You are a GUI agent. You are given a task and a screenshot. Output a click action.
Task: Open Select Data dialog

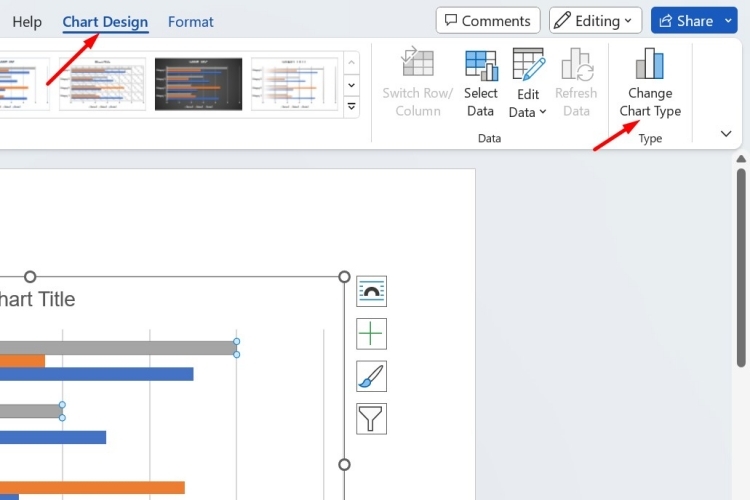tap(481, 83)
